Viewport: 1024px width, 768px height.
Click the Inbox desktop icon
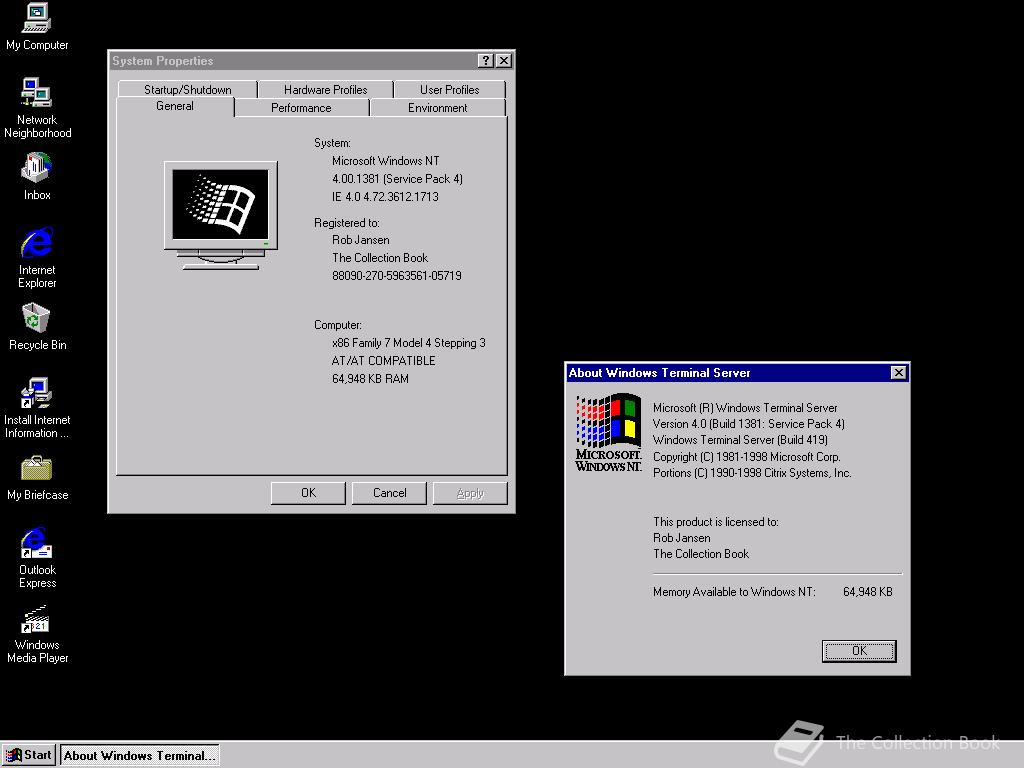coord(37,176)
